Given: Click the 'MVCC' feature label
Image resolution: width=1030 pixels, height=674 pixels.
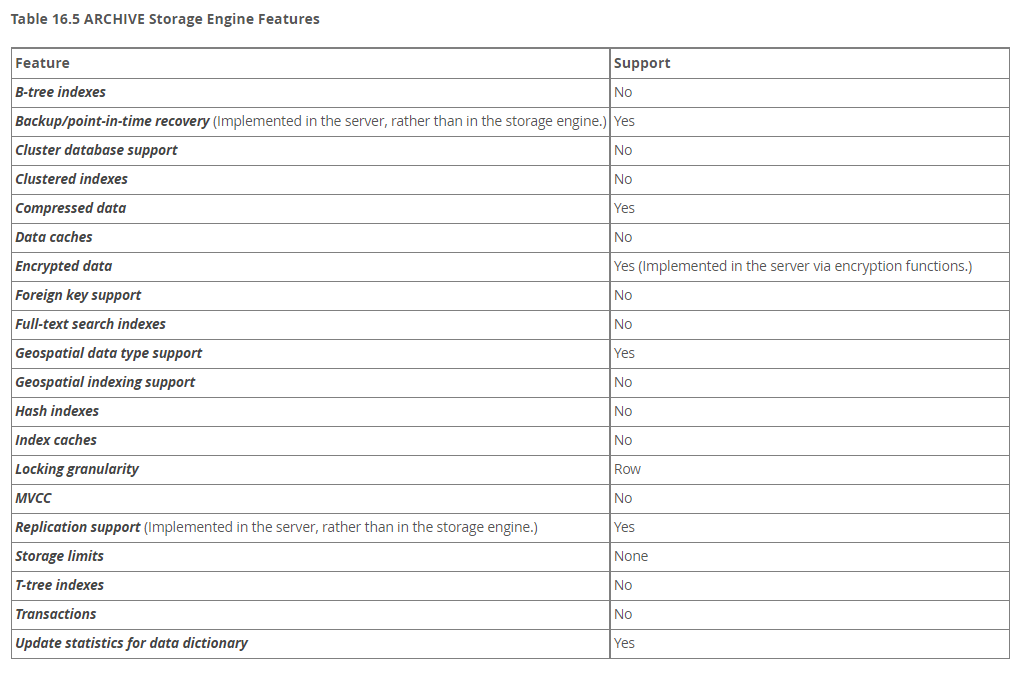Looking at the screenshot, I should tap(33, 498).
